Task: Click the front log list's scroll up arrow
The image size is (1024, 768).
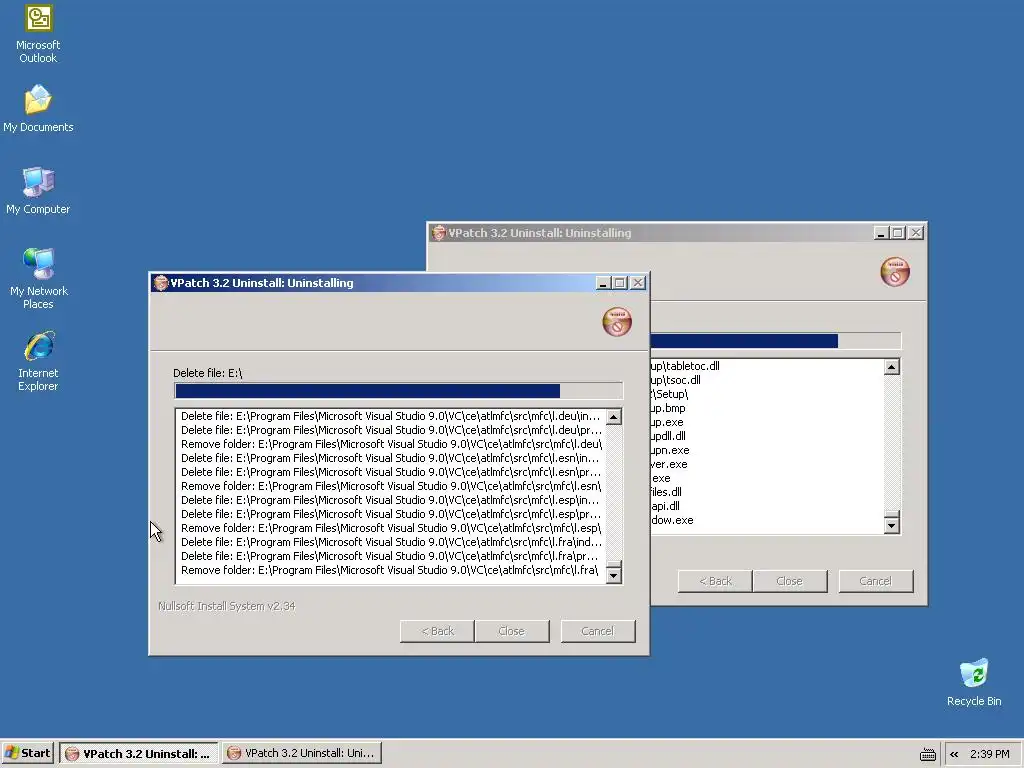Action: click(x=613, y=417)
